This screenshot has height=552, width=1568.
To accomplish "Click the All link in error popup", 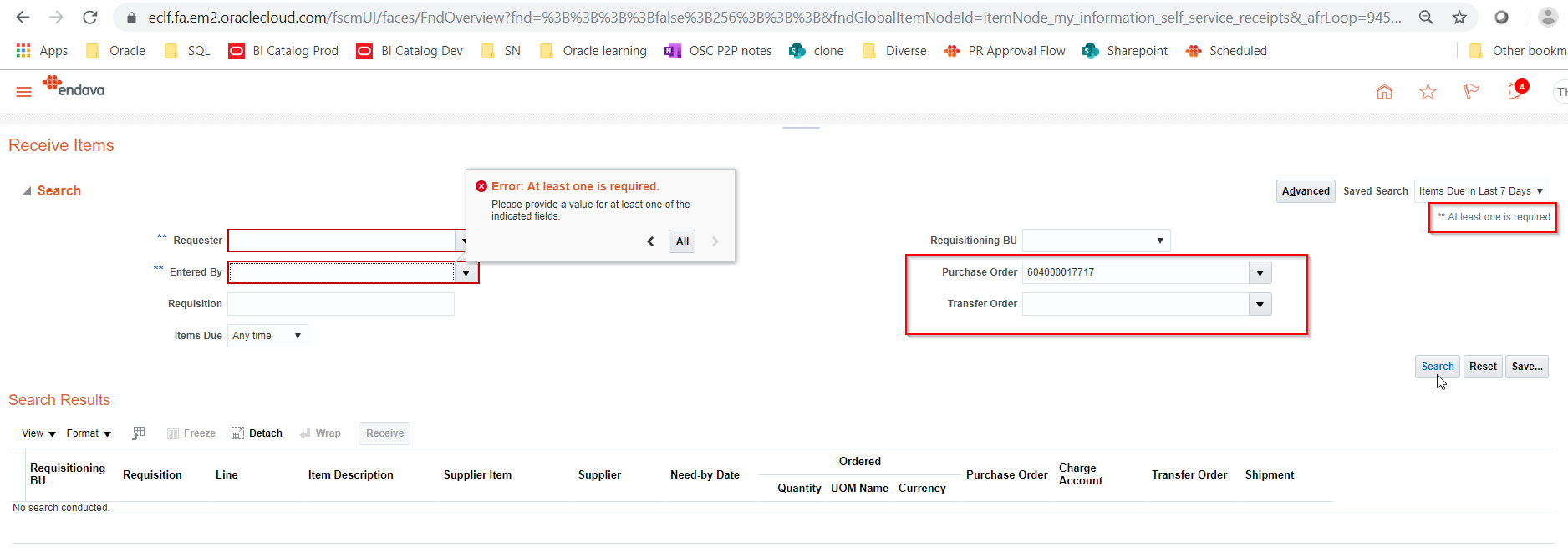I will (683, 241).
